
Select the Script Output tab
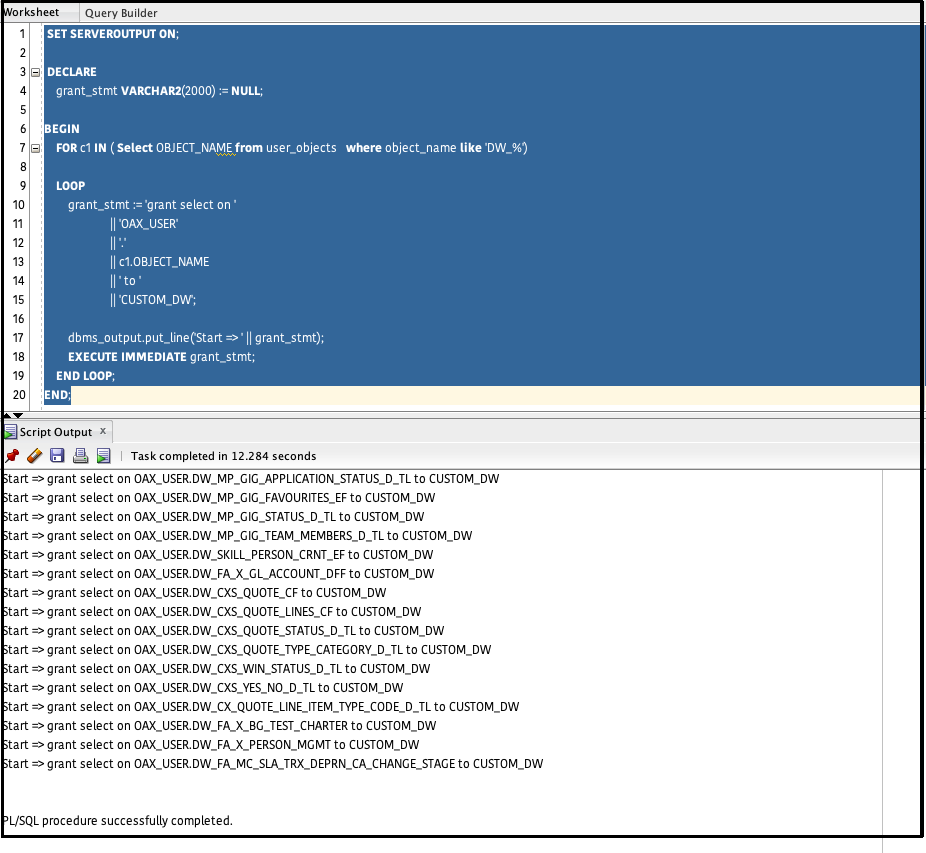[56, 432]
